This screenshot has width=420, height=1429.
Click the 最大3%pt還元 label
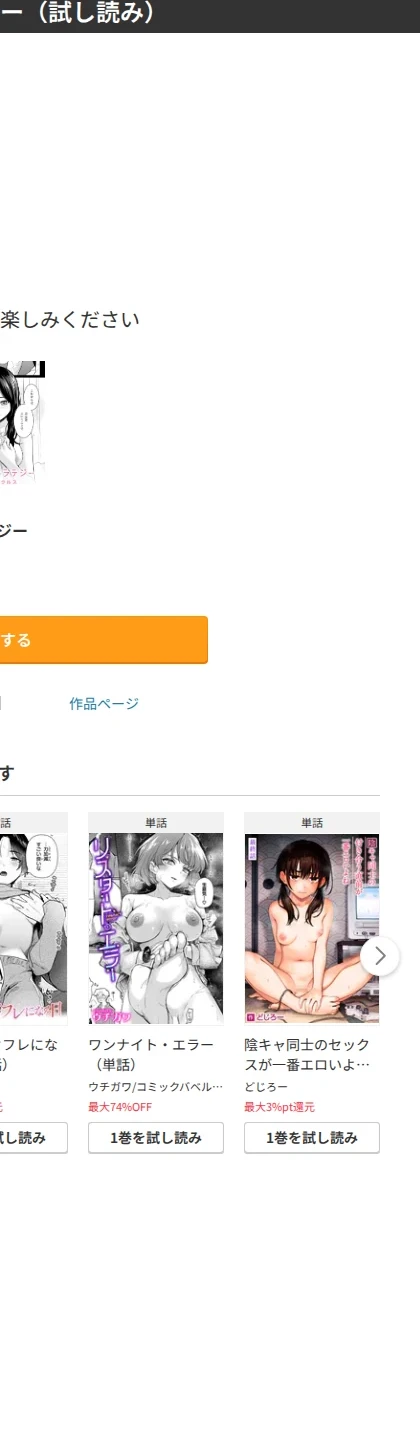(x=279, y=1107)
